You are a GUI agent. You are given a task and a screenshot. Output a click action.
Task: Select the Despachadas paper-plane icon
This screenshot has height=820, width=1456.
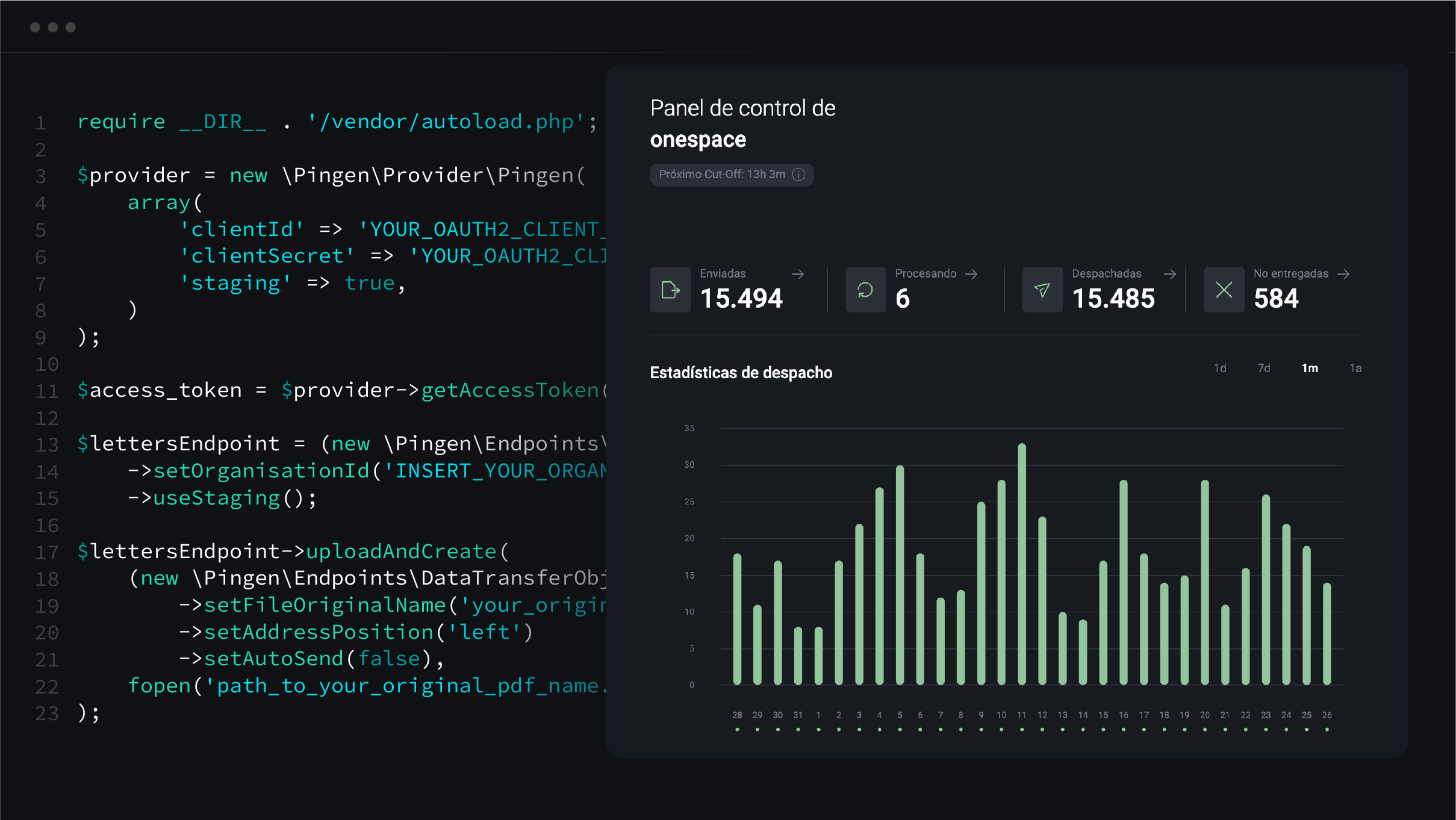coord(1044,290)
